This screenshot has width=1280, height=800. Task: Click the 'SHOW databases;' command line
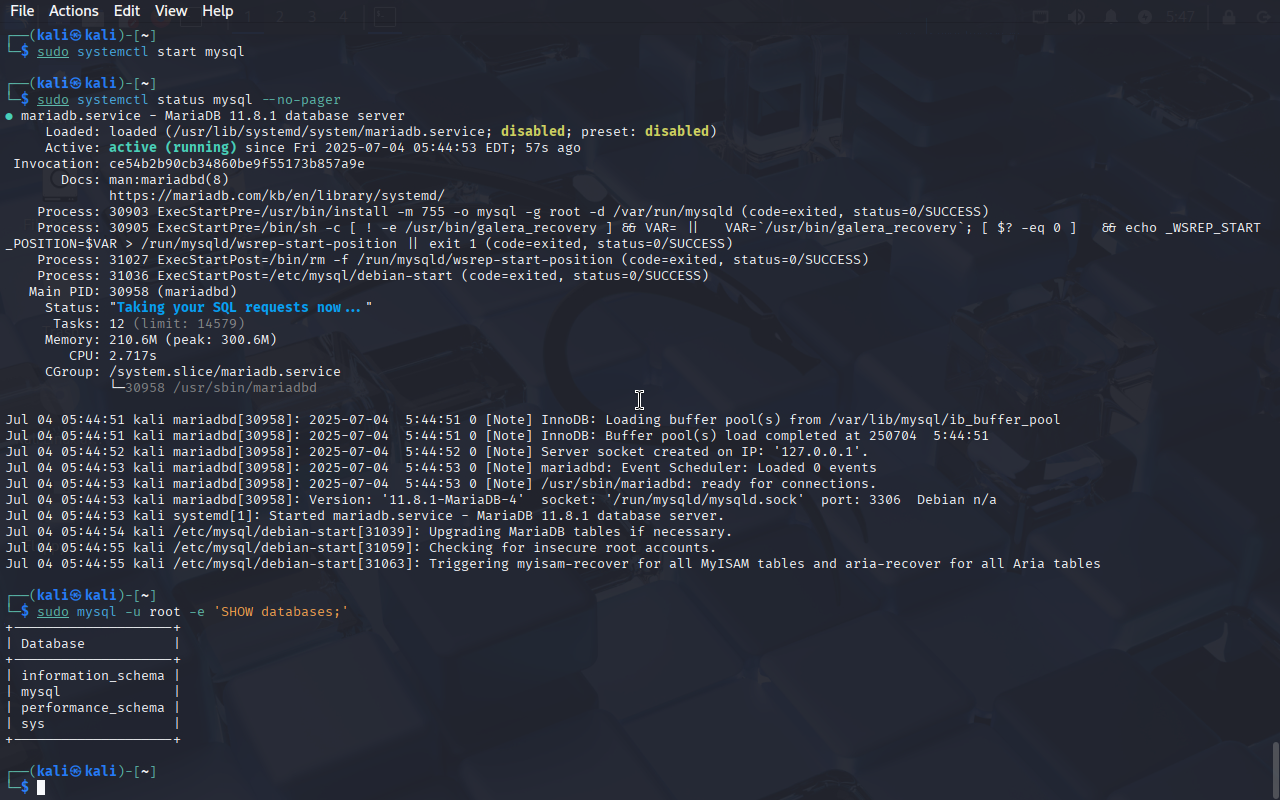tap(193, 612)
